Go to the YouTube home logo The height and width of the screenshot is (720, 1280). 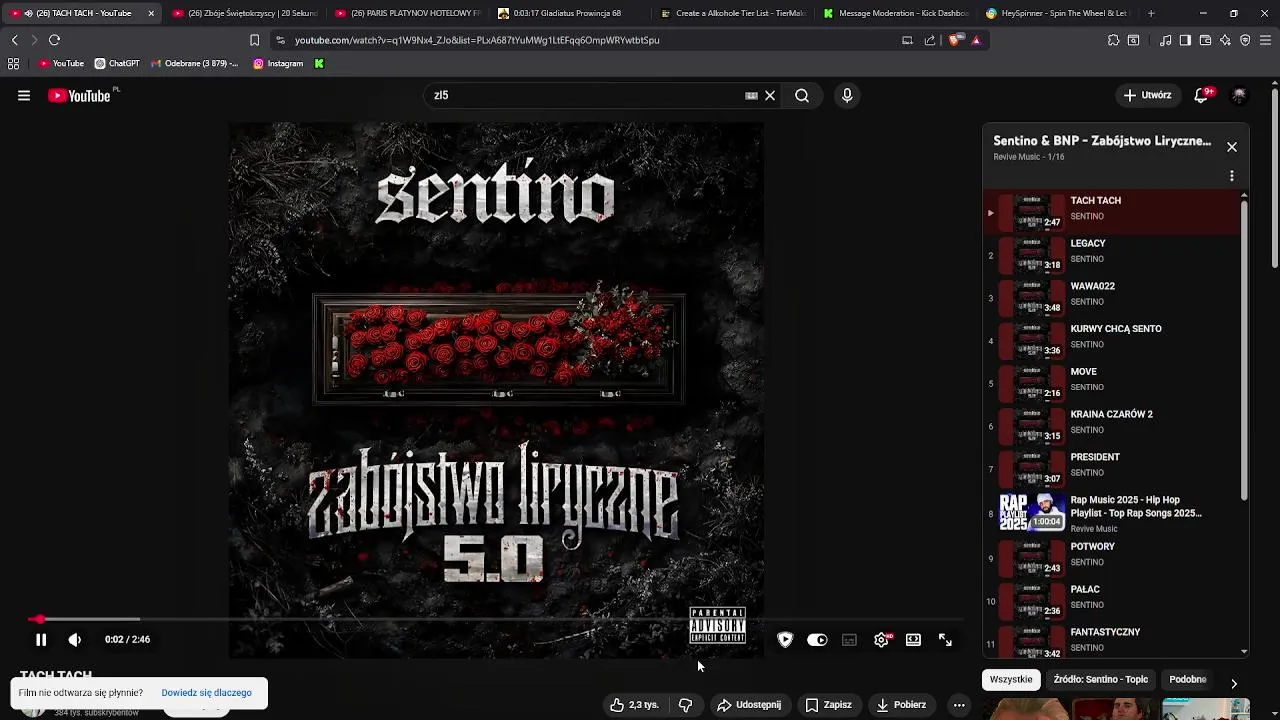pos(80,96)
